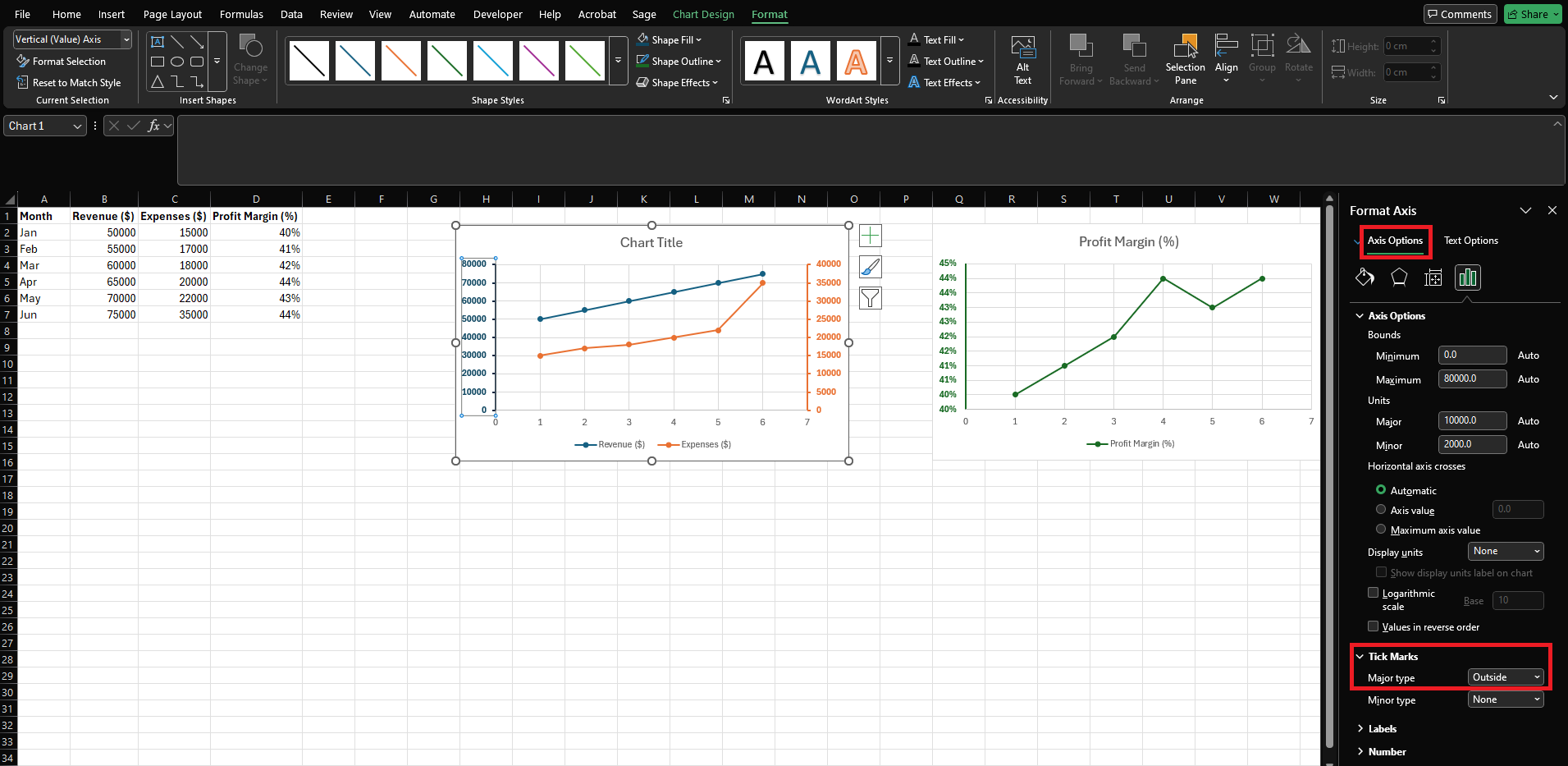Open the Selection Pane from the ribbon
This screenshot has height=766, width=1568.
(x=1184, y=57)
